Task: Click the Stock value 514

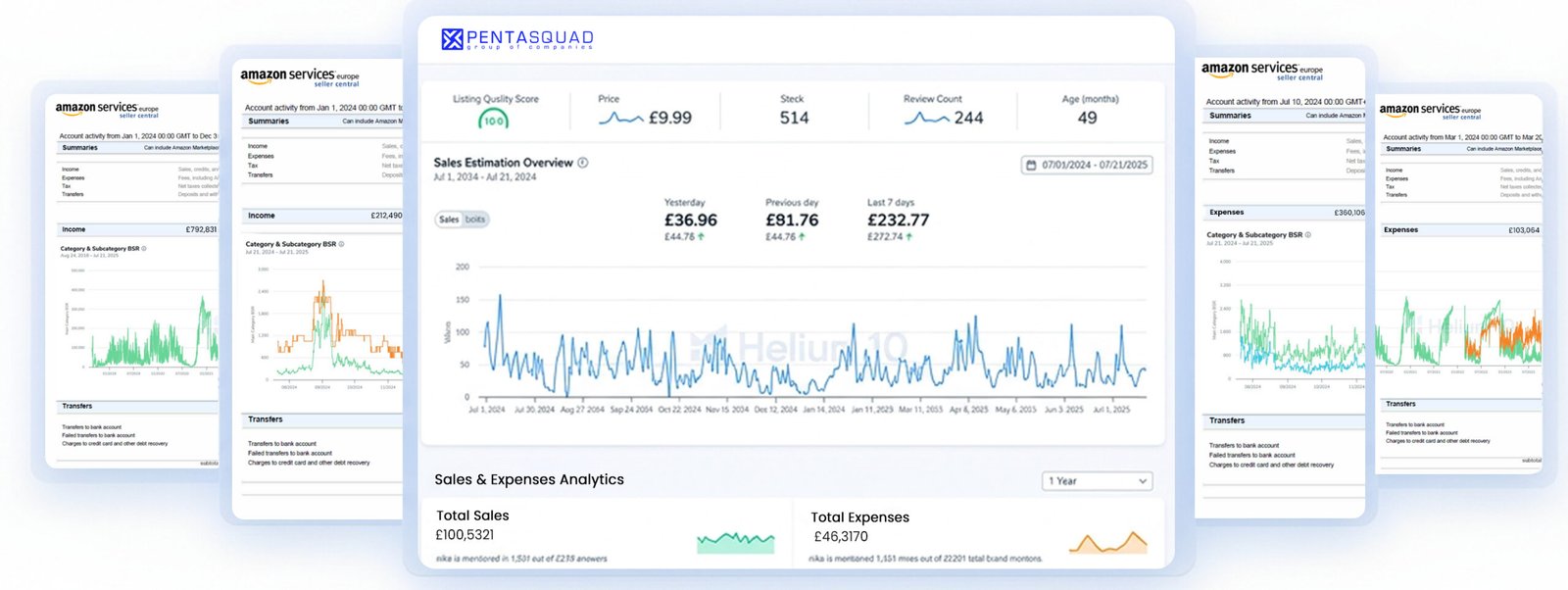Action: tap(794, 118)
